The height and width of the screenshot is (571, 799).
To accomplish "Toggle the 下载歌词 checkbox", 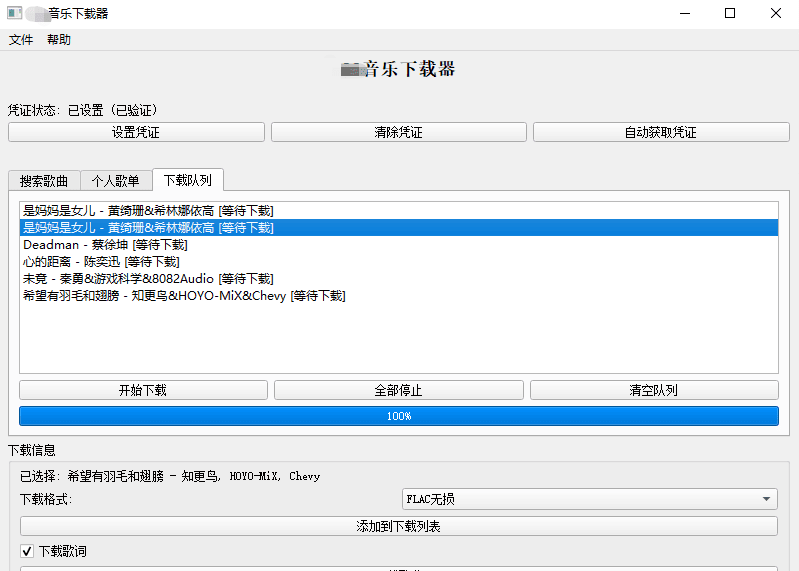I will tap(27, 551).
